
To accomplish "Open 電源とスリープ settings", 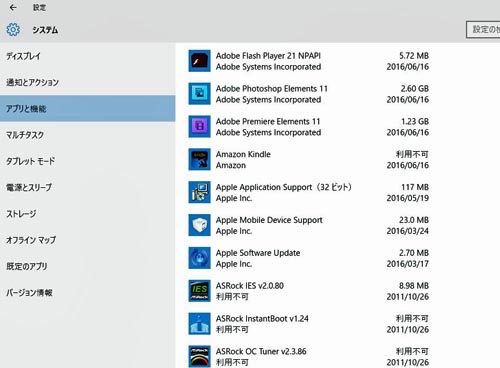I will (x=88, y=187).
